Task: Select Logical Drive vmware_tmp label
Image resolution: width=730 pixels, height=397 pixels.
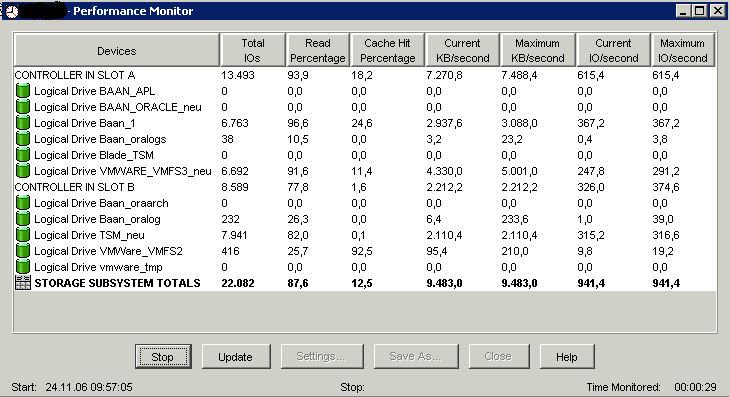Action: (x=98, y=267)
